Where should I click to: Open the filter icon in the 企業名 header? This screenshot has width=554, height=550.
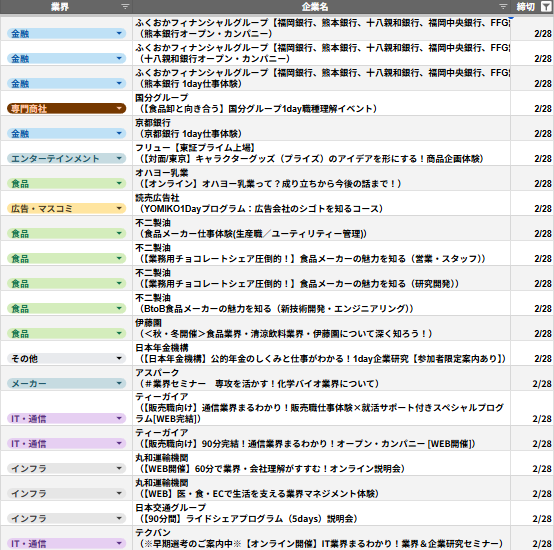pyautogui.click(x=503, y=6)
